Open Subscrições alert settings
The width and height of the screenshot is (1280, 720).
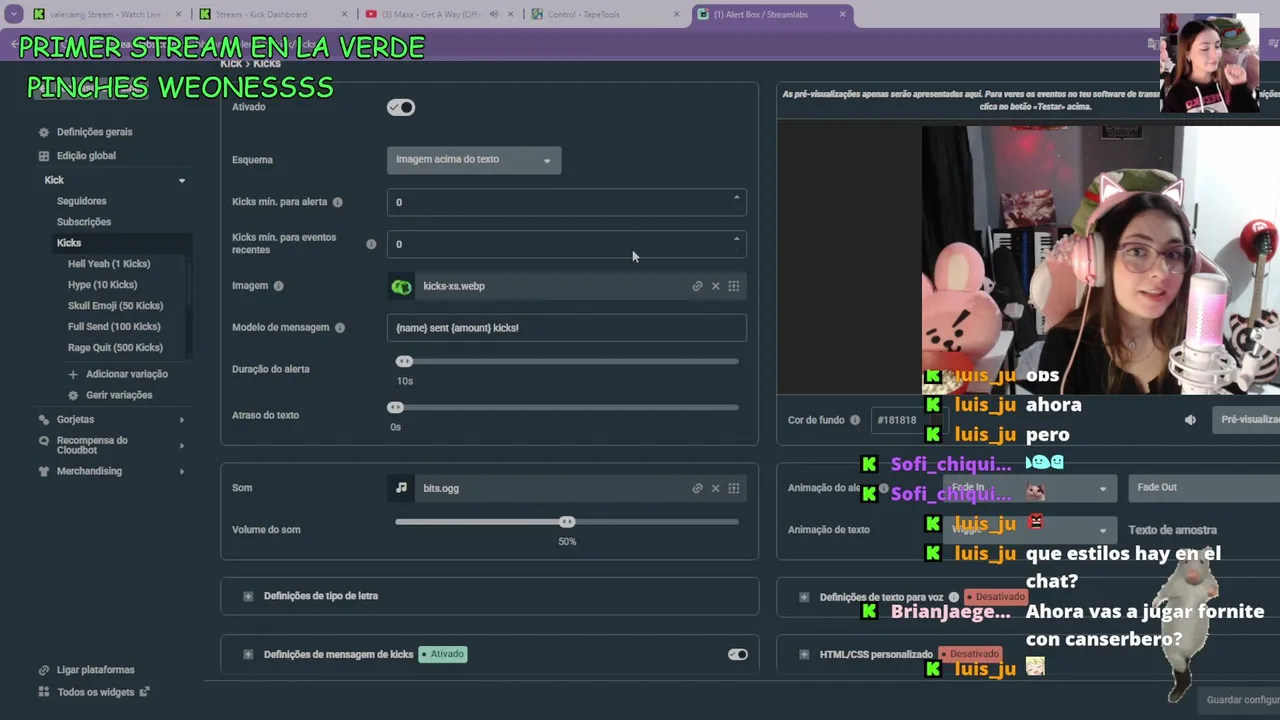coord(84,222)
